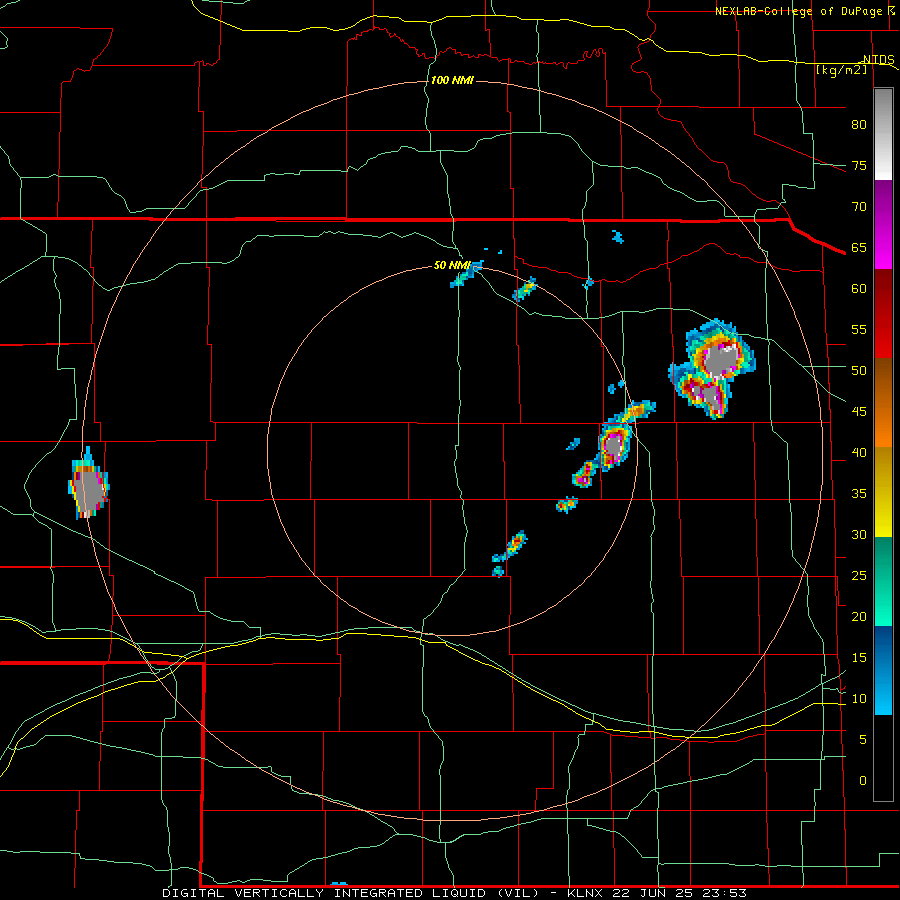
Task: Click the 80 value on the VIL scale
Action: tap(859, 125)
